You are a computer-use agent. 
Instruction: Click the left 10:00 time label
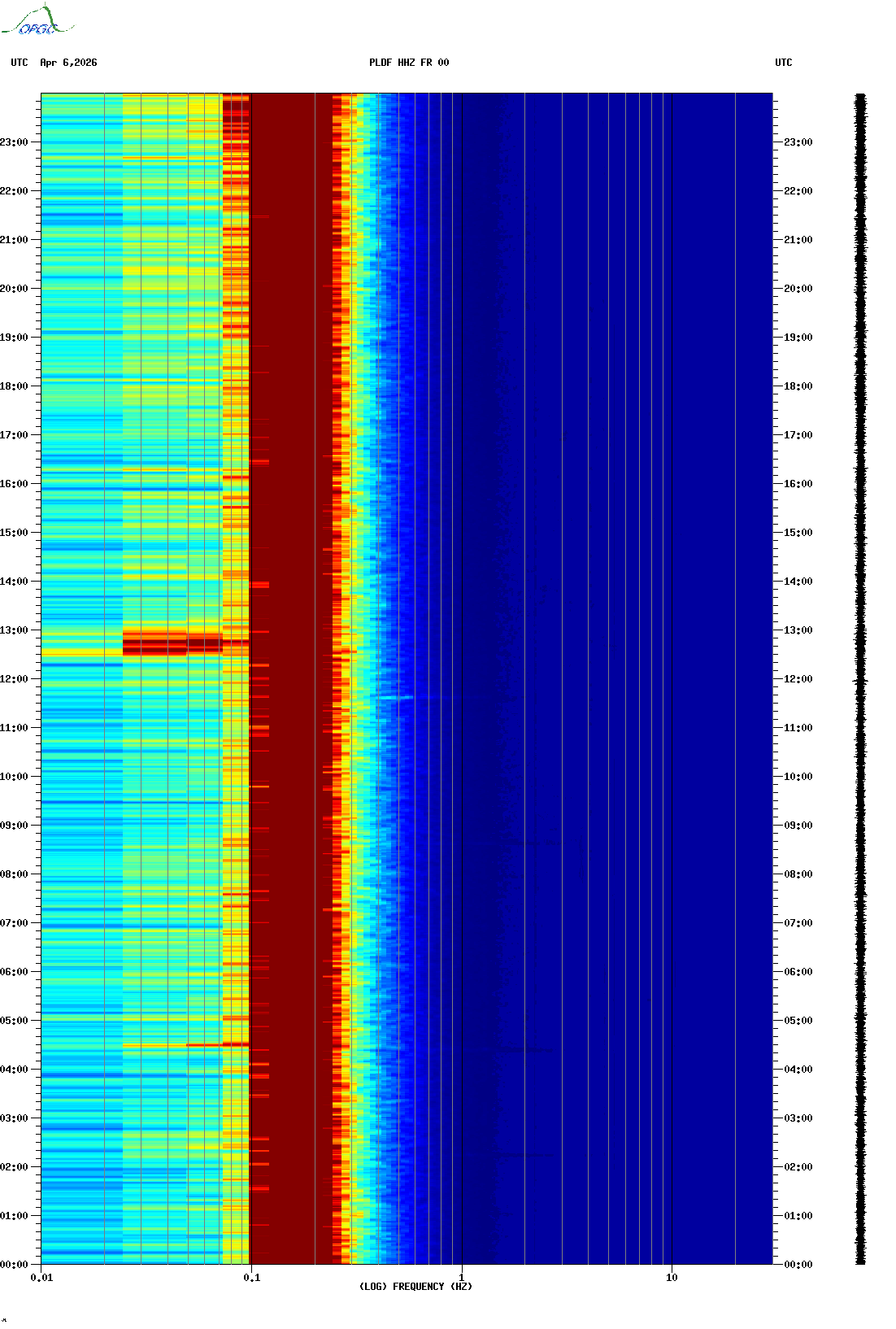tap(14, 777)
